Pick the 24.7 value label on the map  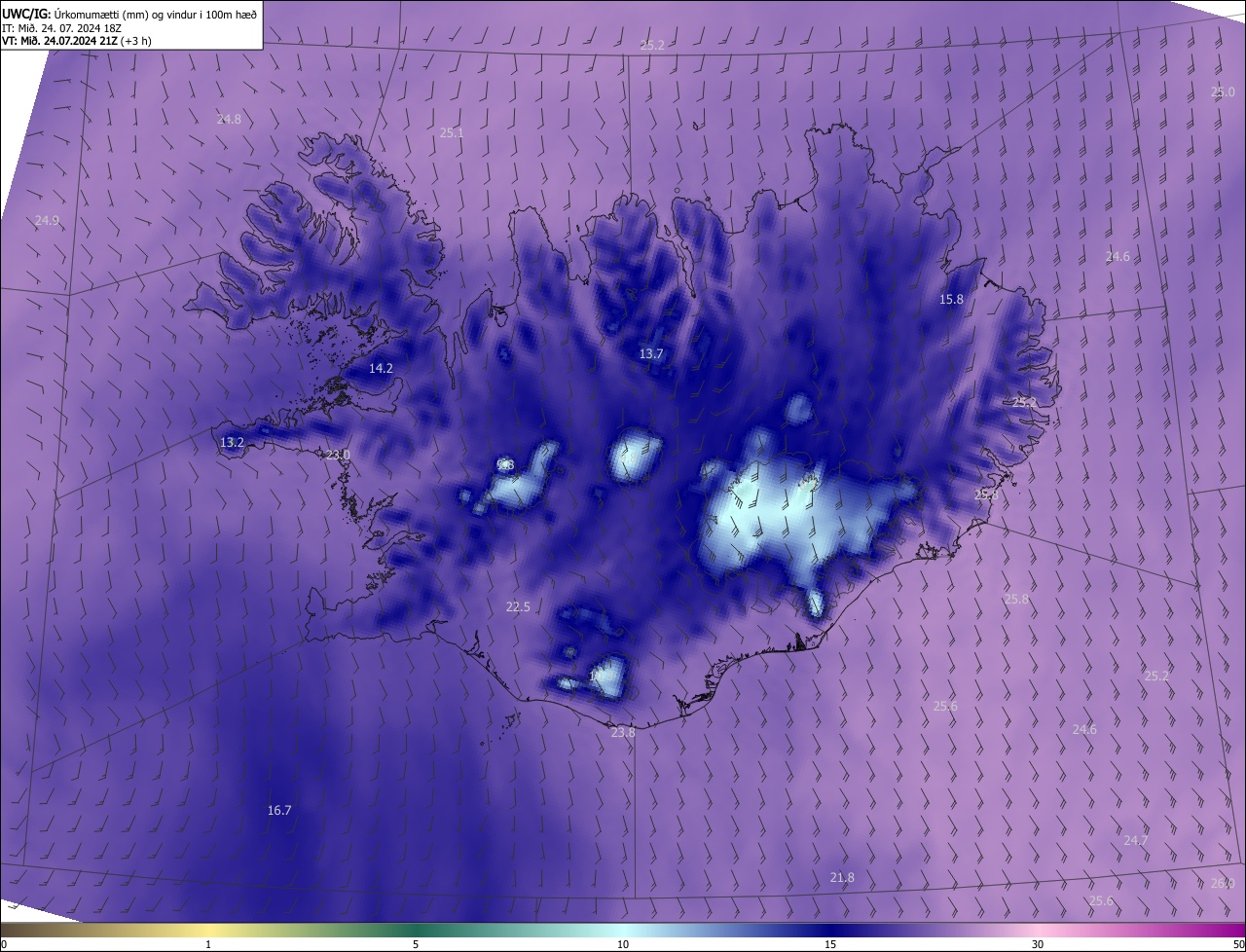1136,840
